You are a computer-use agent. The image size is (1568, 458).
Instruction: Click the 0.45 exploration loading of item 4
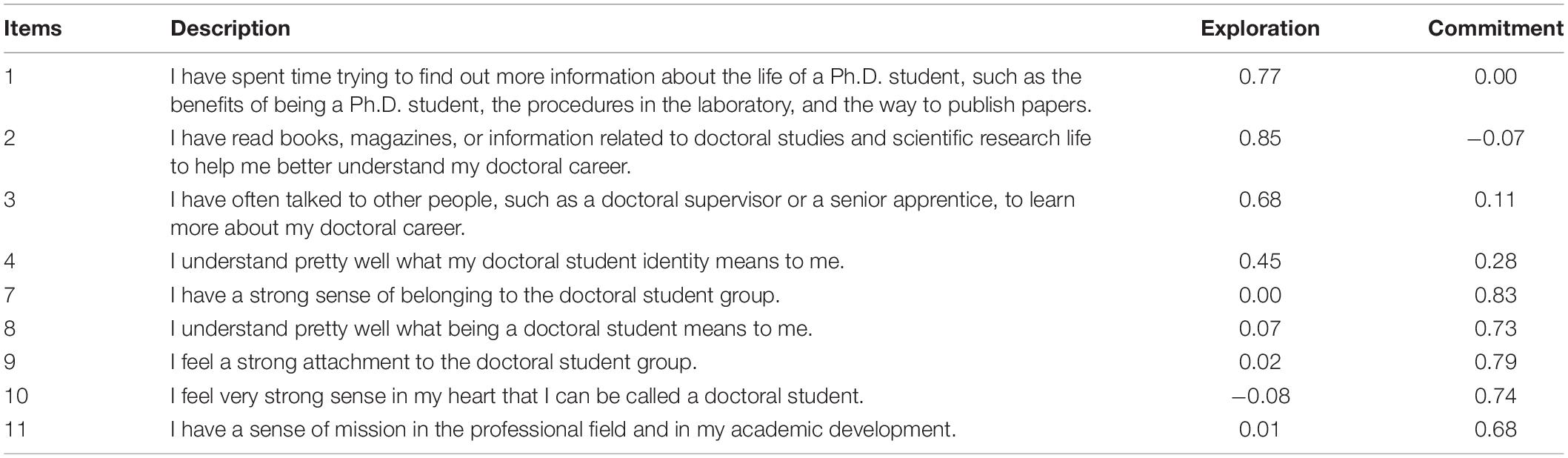click(x=1259, y=262)
